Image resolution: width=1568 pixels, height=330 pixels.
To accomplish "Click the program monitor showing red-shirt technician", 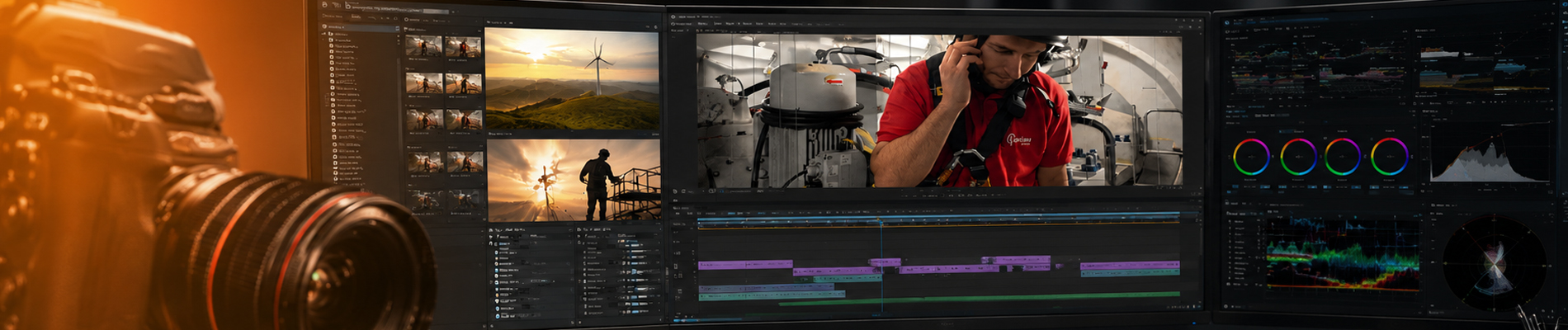I will click(939, 110).
